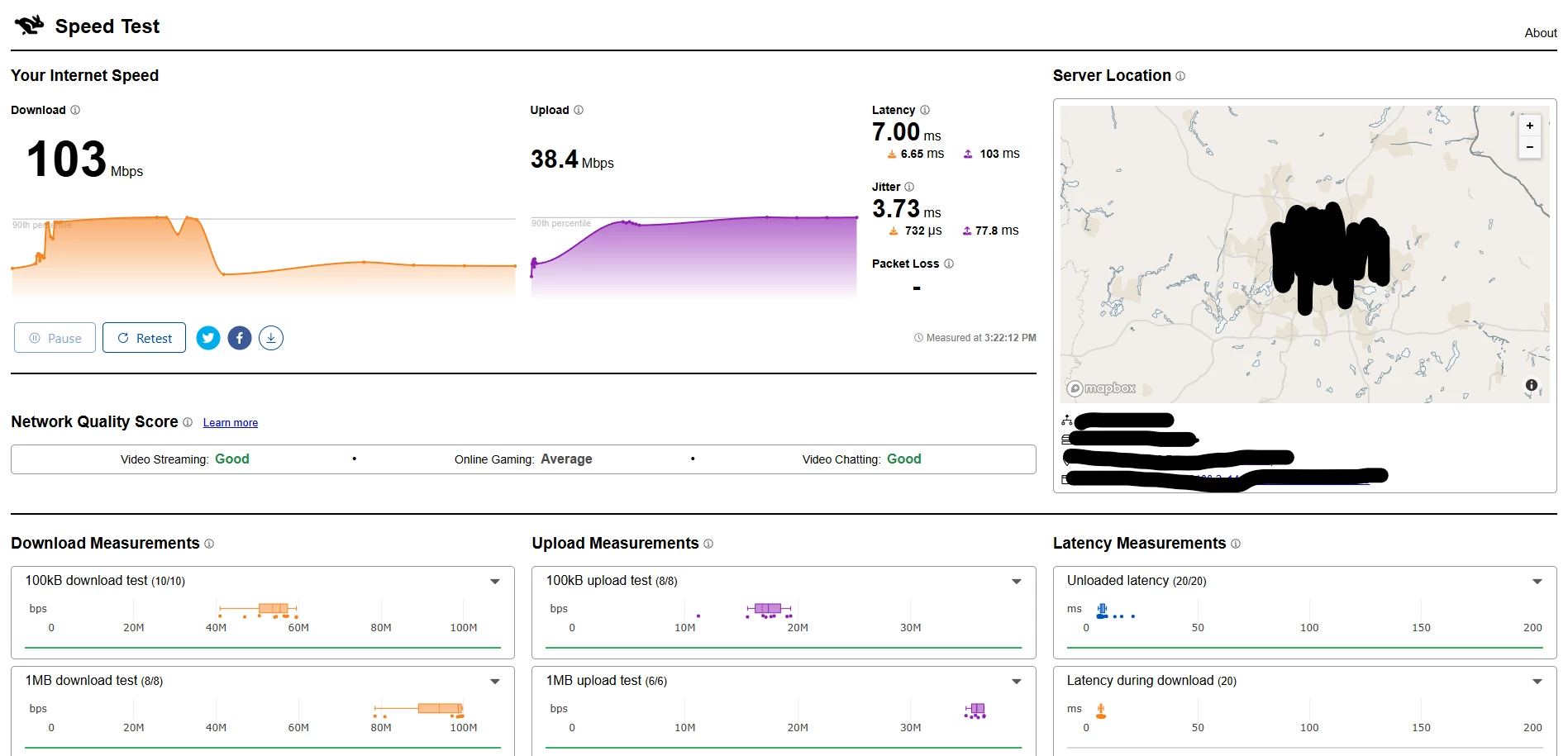Click the Facebook share icon
This screenshot has width=1568, height=756.
(x=240, y=338)
